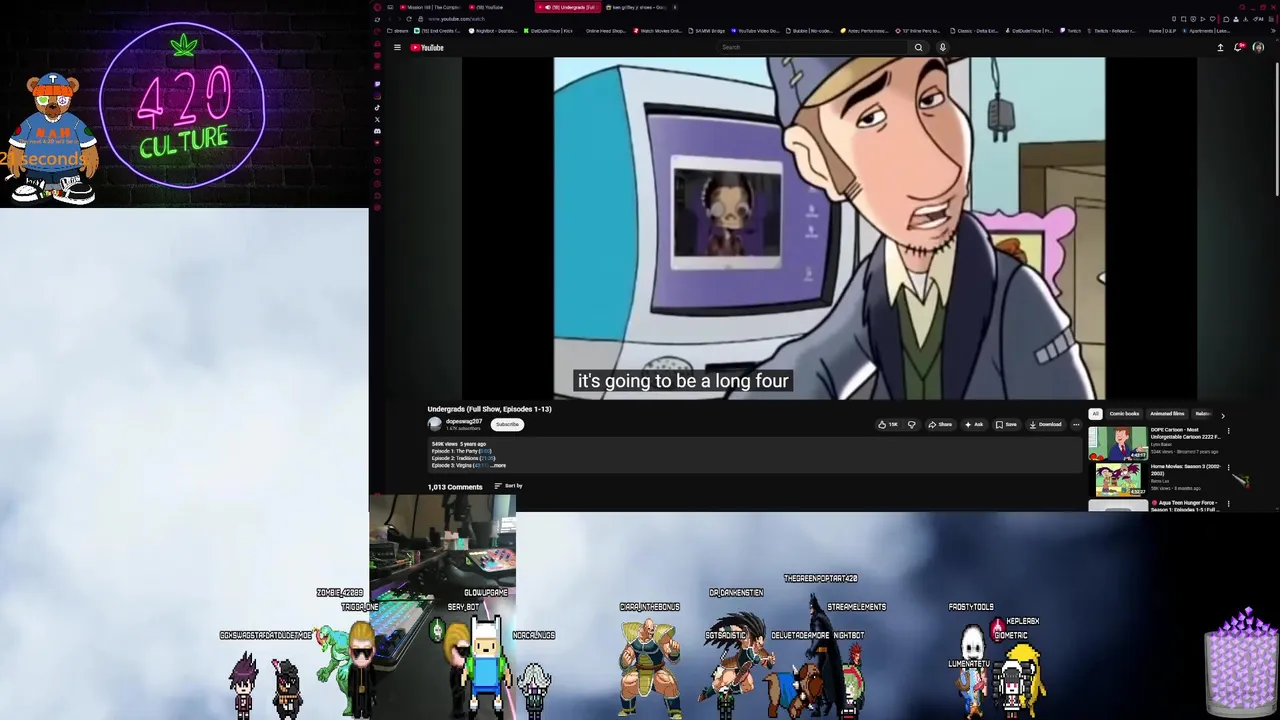Click the site info lock icon
Screen dimensions: 1280x720
(x=421, y=19)
